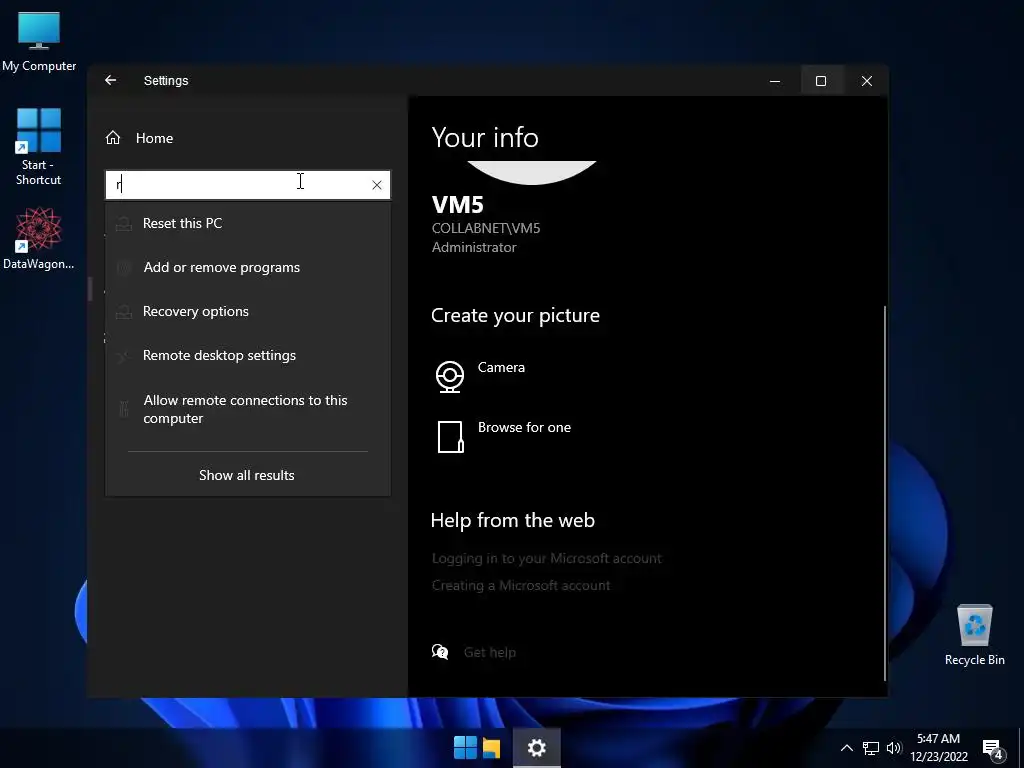Maximize the Settings window
The image size is (1024, 768).
coord(821,81)
